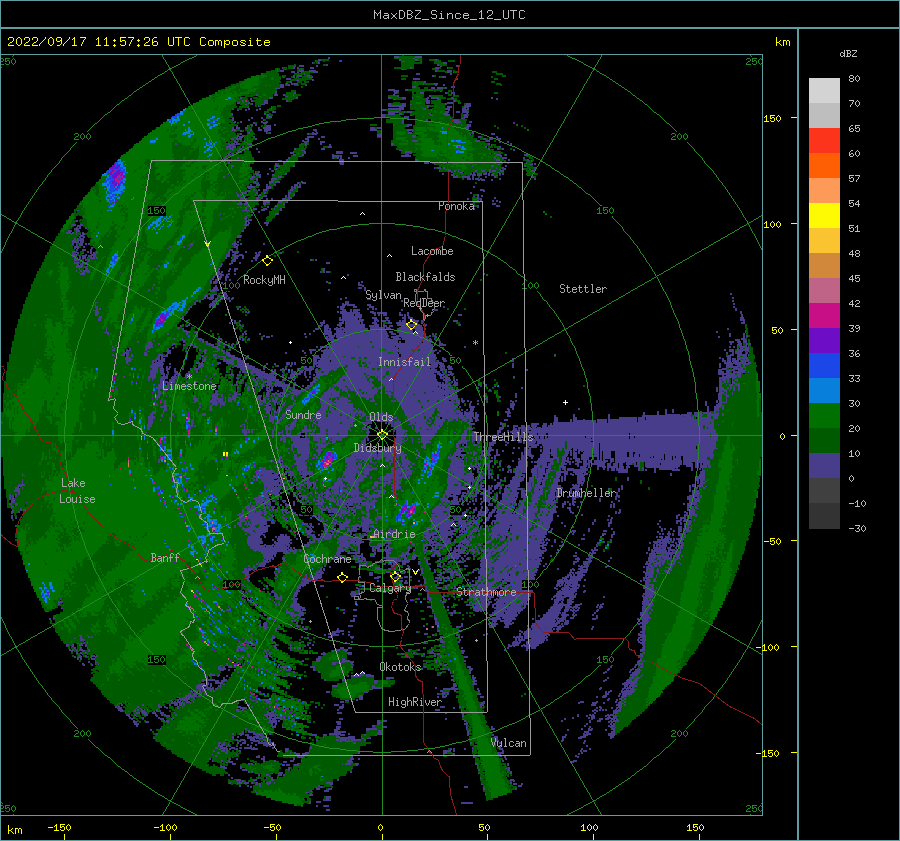Screen dimensions: 900x841
Task: Click the yellow diamond marker below RedDeer label
Action: (411, 325)
